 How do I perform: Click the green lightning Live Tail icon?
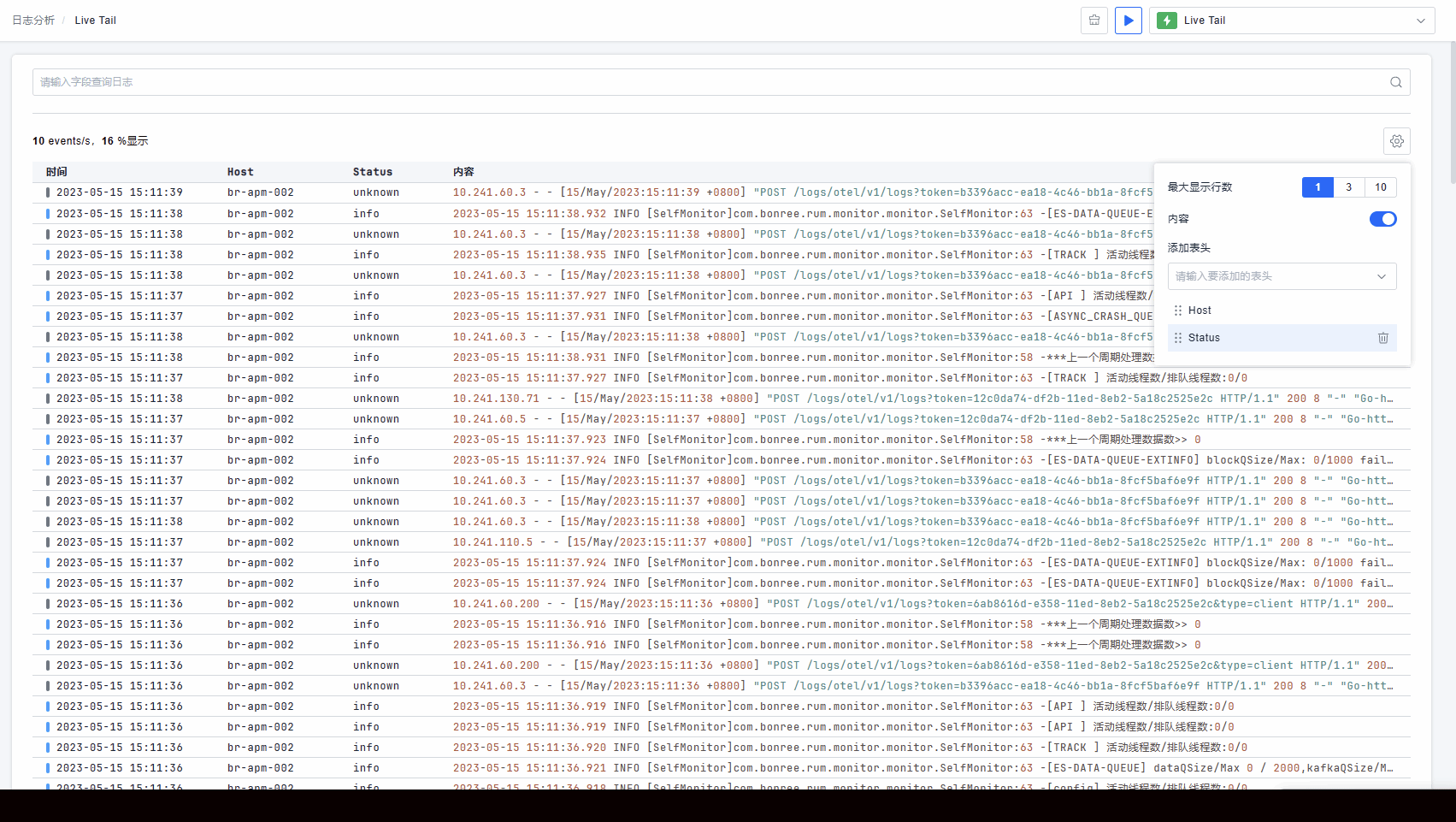(1167, 21)
